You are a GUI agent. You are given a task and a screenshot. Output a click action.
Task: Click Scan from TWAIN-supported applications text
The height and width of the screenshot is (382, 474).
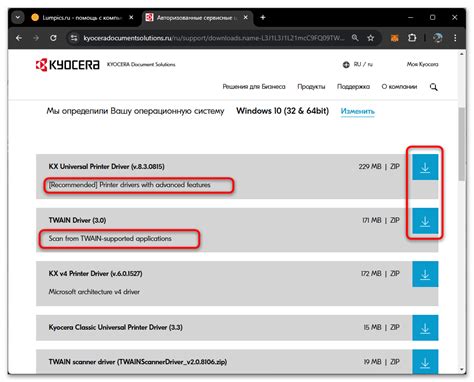coord(110,239)
